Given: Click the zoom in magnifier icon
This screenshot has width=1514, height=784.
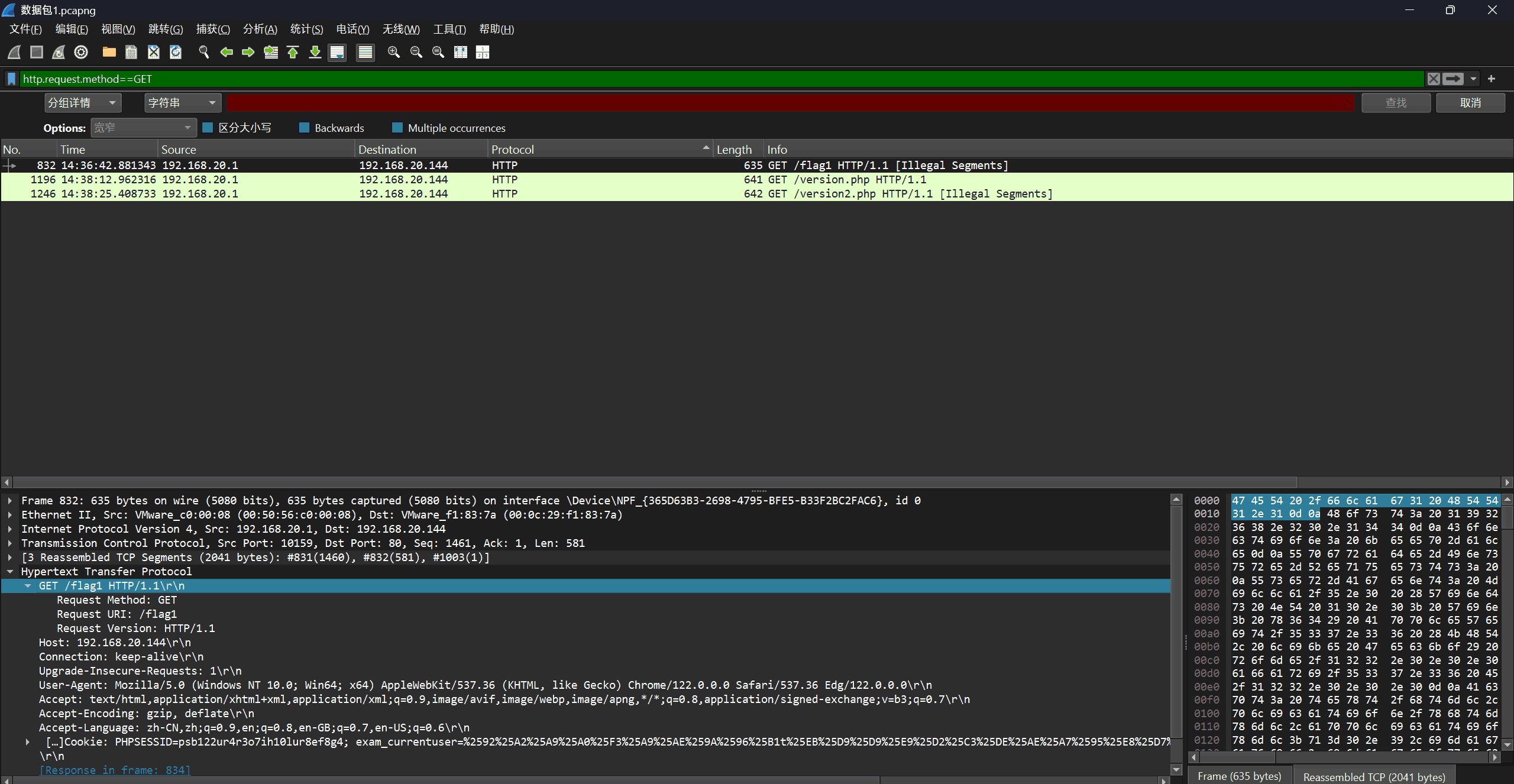Looking at the screenshot, I should (x=393, y=52).
